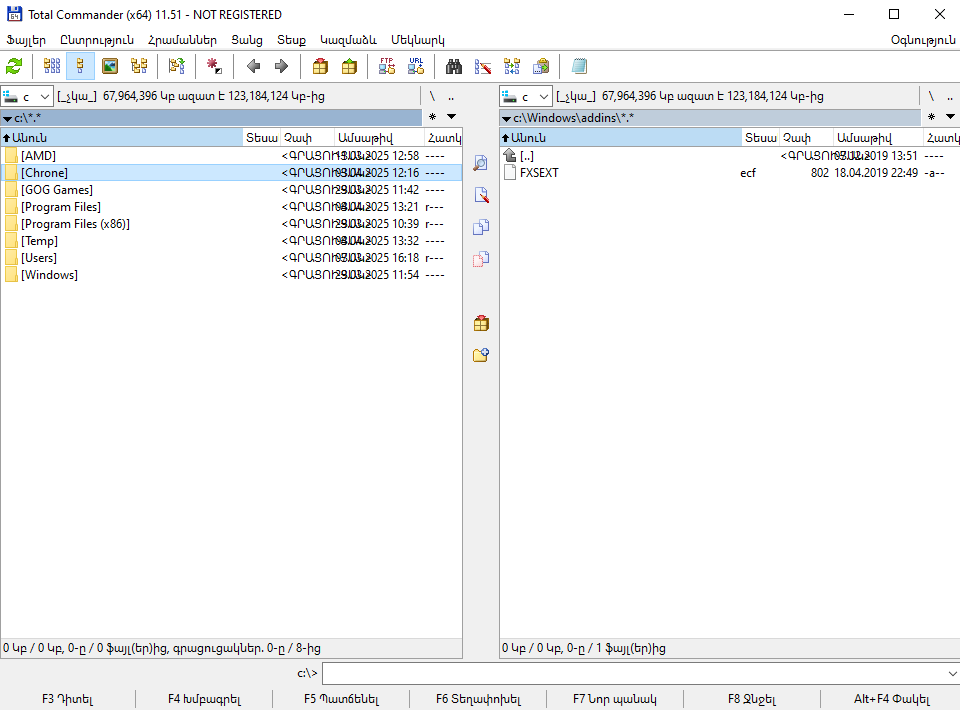Launch the Multi-Rename tool icon
960x710 pixels.
click(x=482, y=66)
